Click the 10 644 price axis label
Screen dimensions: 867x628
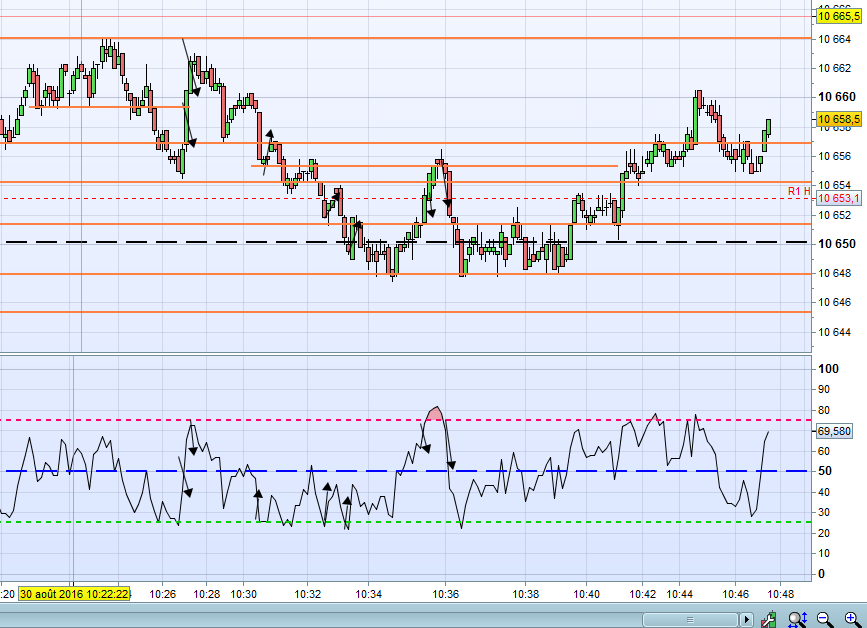pyautogui.click(x=834, y=332)
